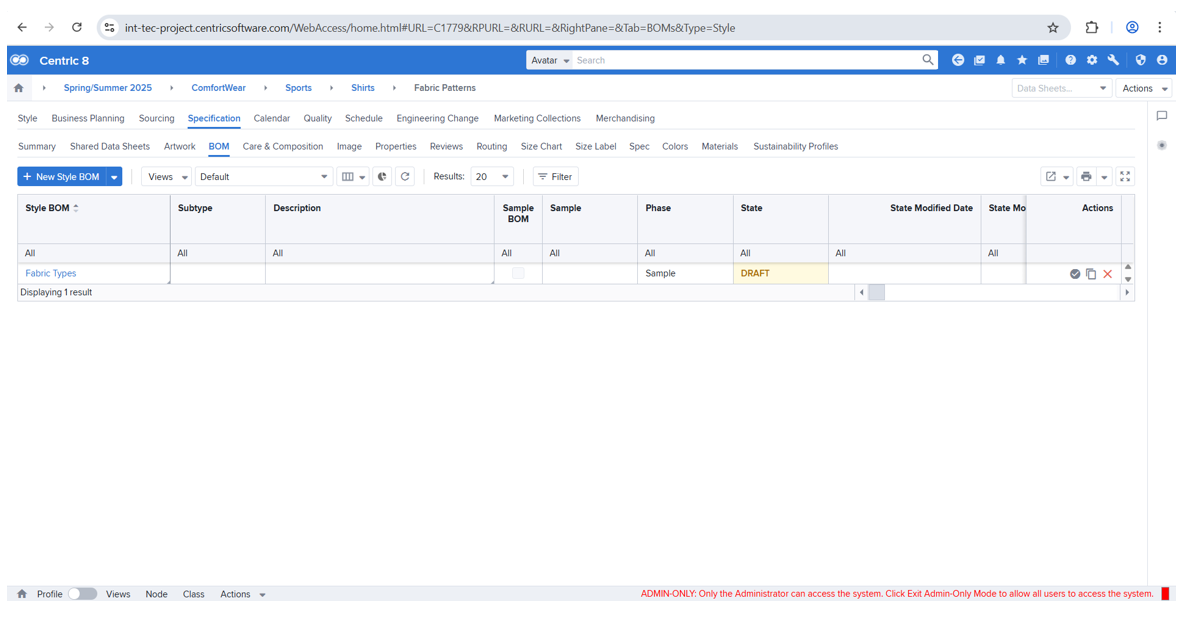
Task: Click the search magnifier icon in Centric
Action: click(927, 59)
